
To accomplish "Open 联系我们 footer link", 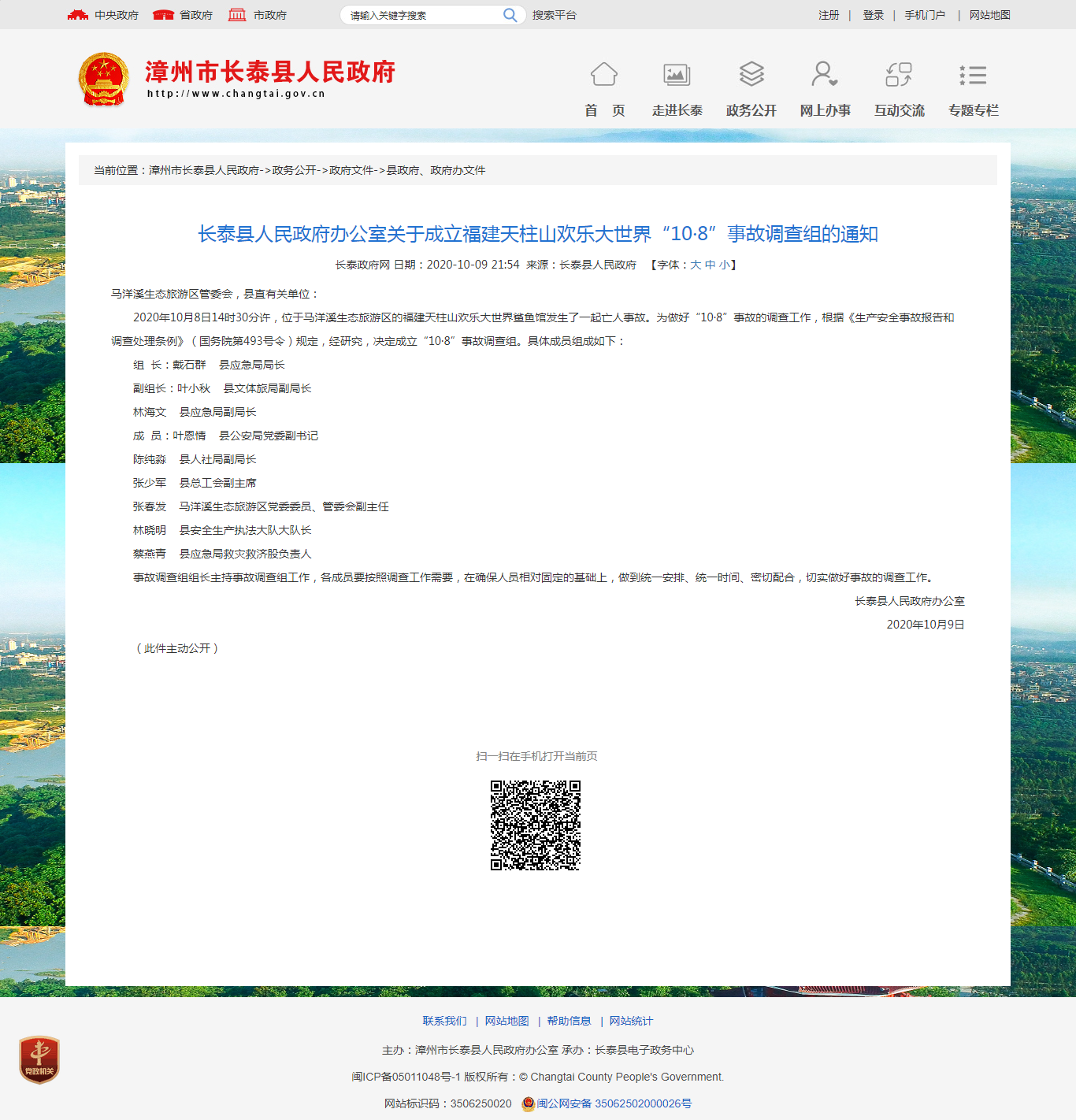I will click(444, 1021).
